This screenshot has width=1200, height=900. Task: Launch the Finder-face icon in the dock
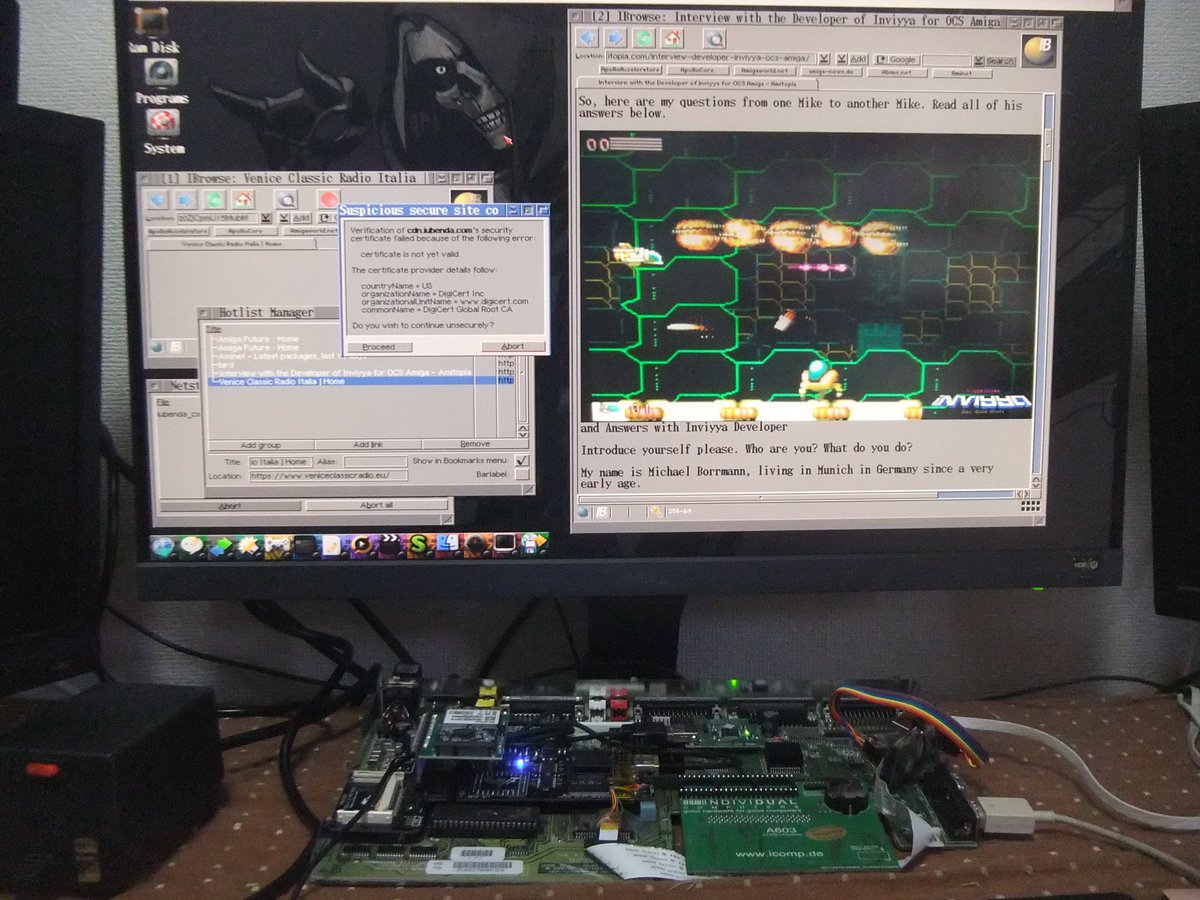[x=448, y=546]
